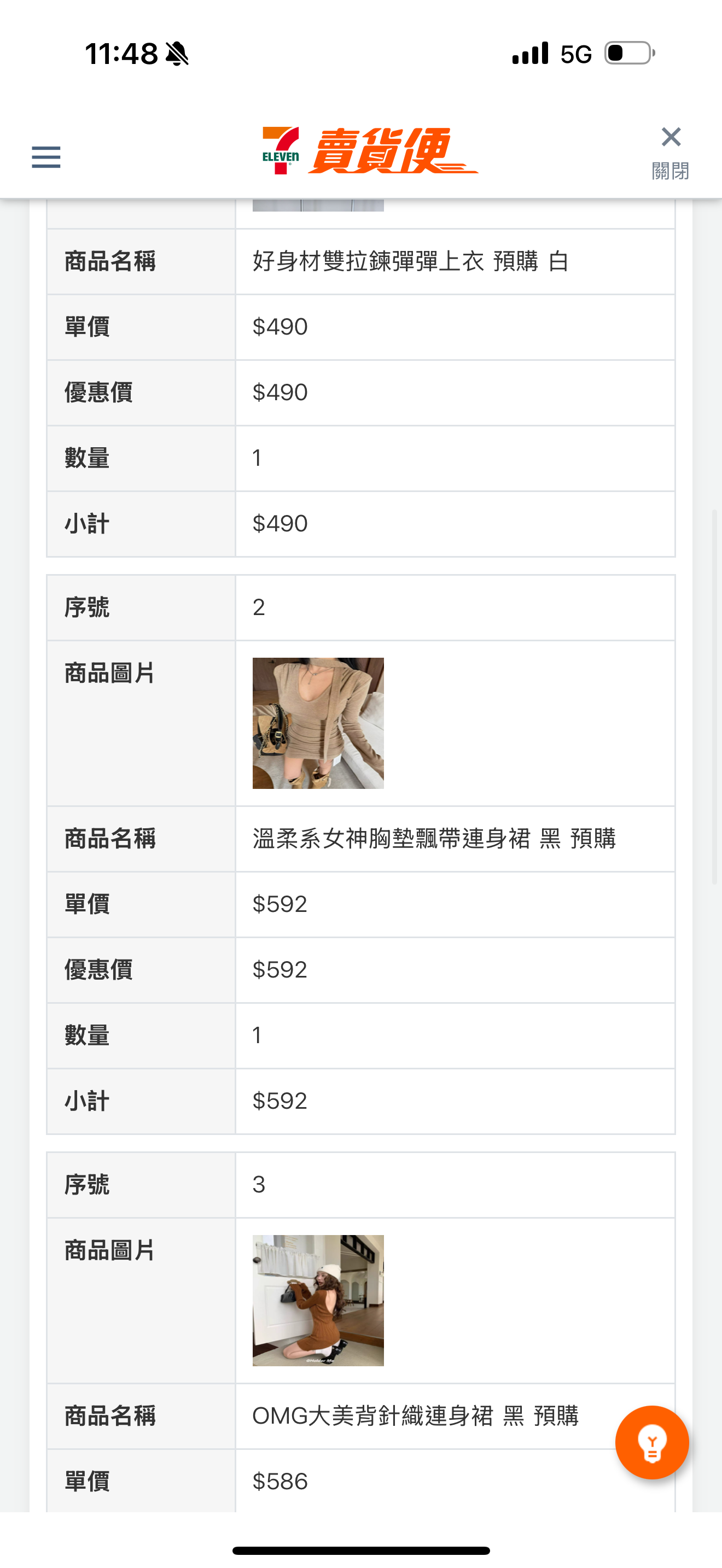Close the page with the X icon
Screen dimensions: 722x1568
(671, 138)
